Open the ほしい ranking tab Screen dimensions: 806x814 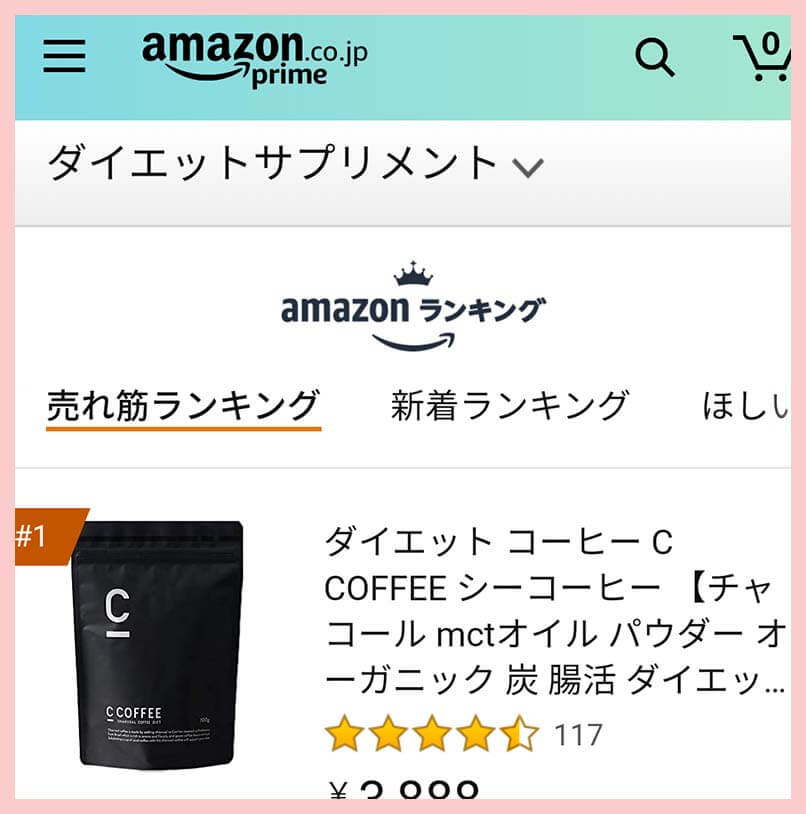[x=745, y=405]
